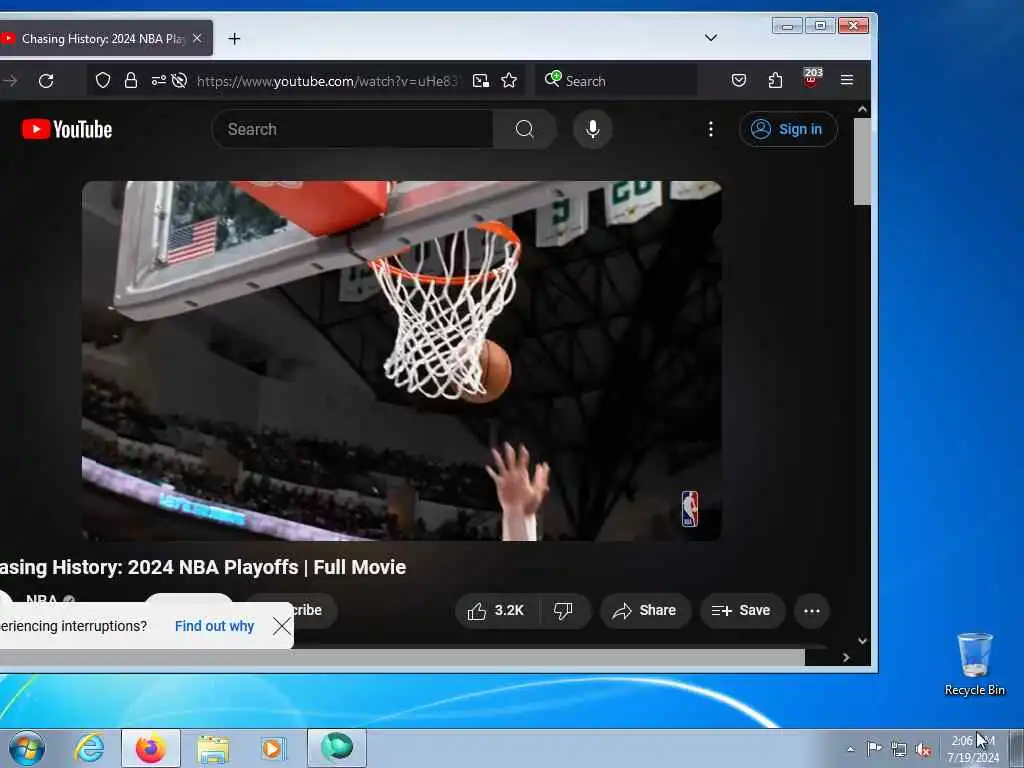Bookmark this page with the star icon

[509, 80]
